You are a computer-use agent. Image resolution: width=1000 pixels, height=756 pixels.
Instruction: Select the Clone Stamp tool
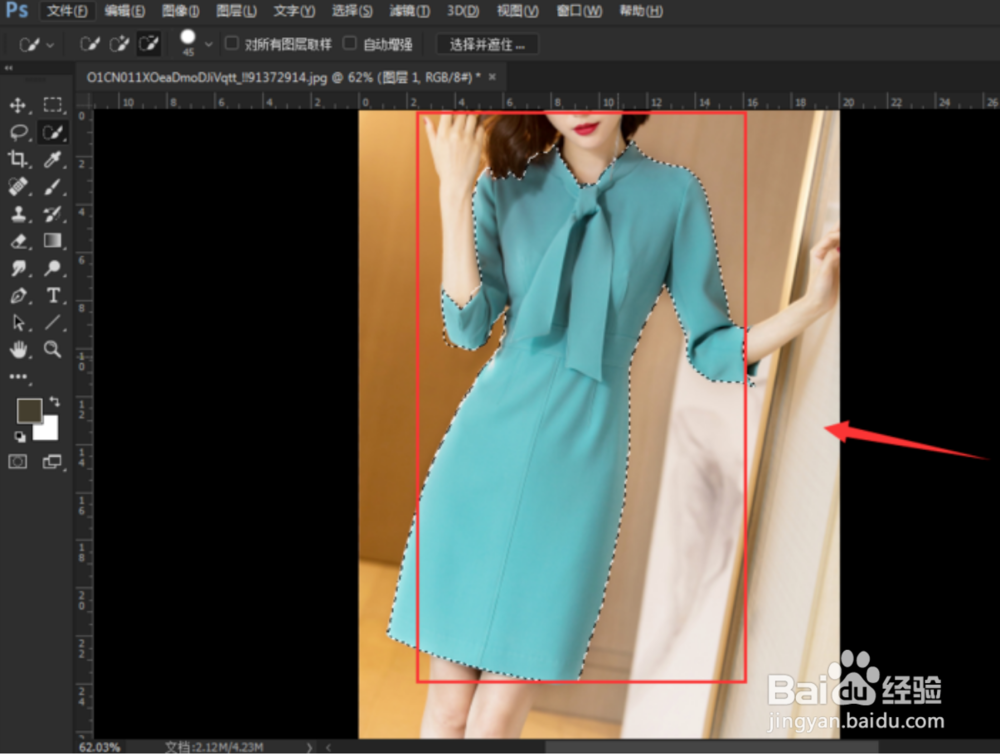(18, 214)
